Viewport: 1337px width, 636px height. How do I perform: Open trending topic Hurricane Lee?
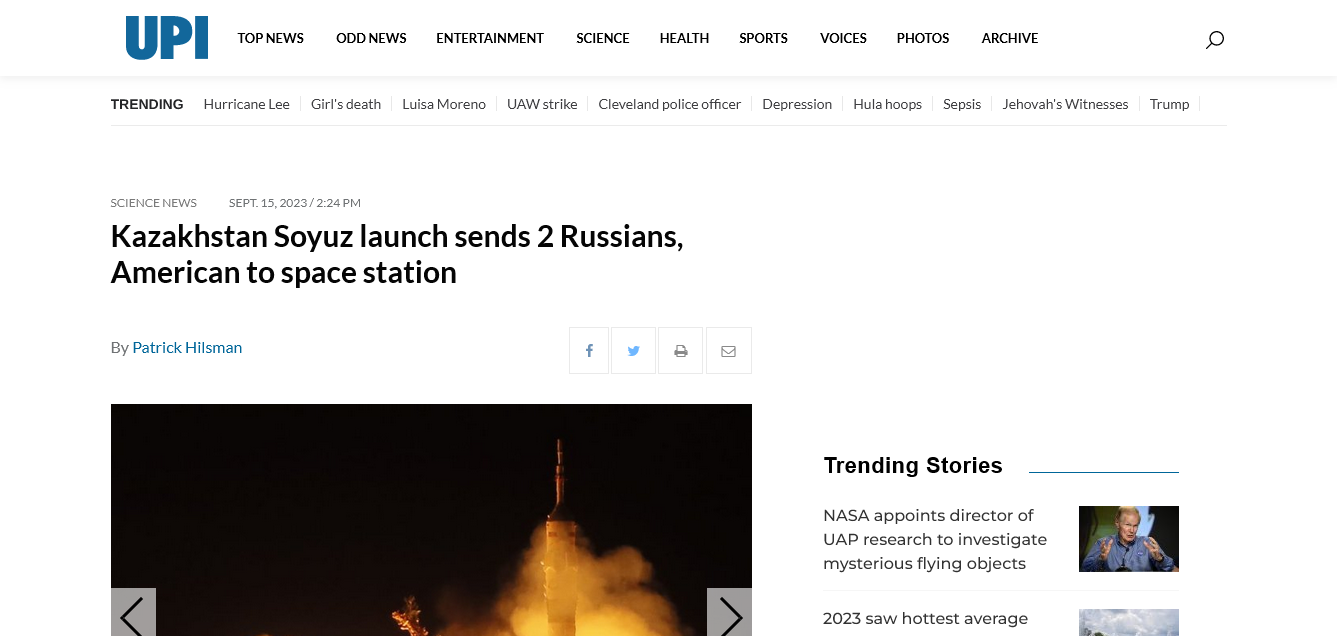[246, 104]
